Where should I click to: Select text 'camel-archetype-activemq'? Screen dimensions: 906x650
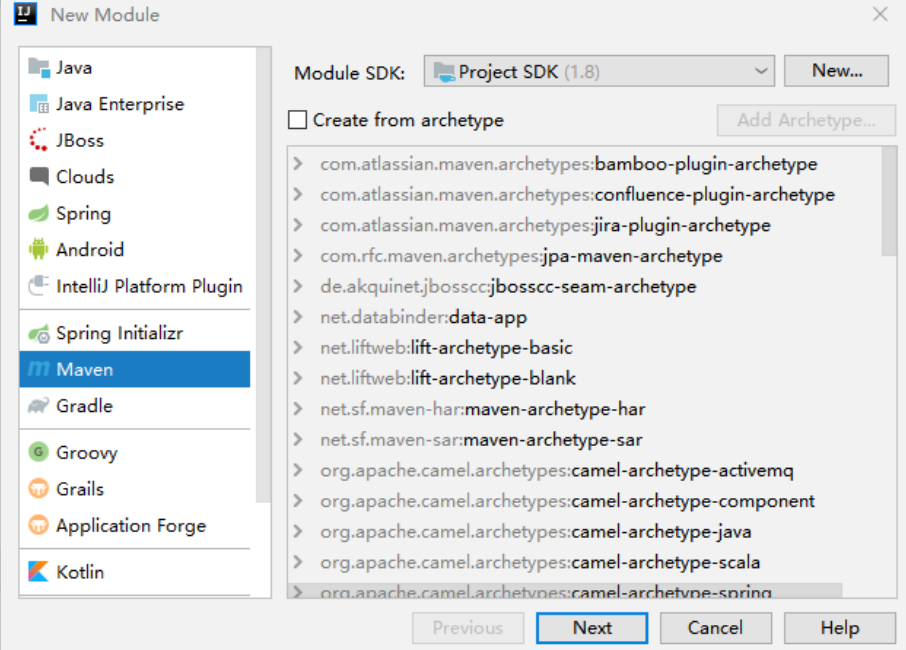pyautogui.click(x=682, y=470)
